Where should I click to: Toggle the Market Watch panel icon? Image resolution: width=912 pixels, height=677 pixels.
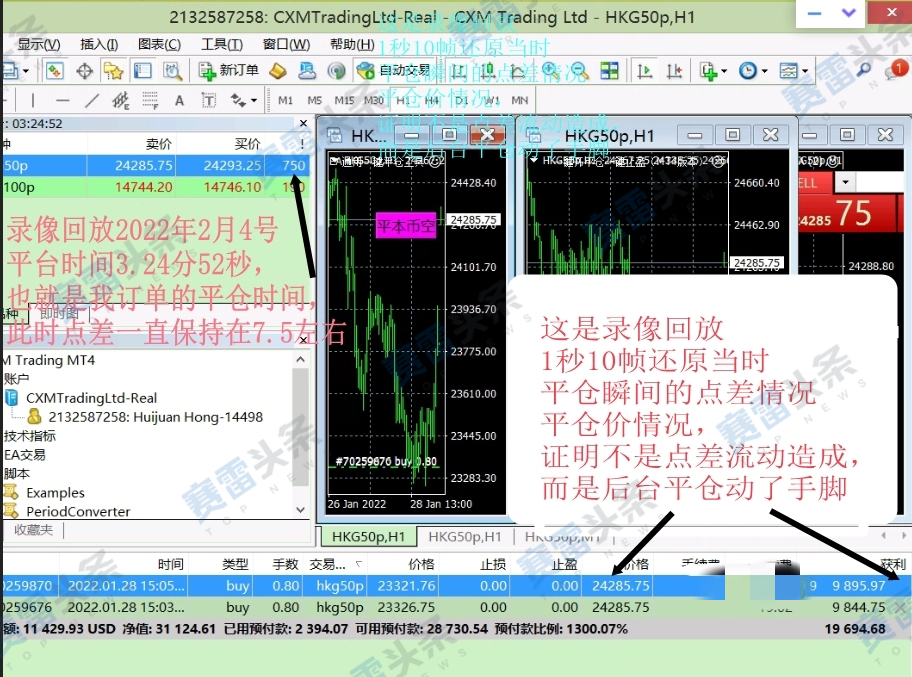[55, 71]
